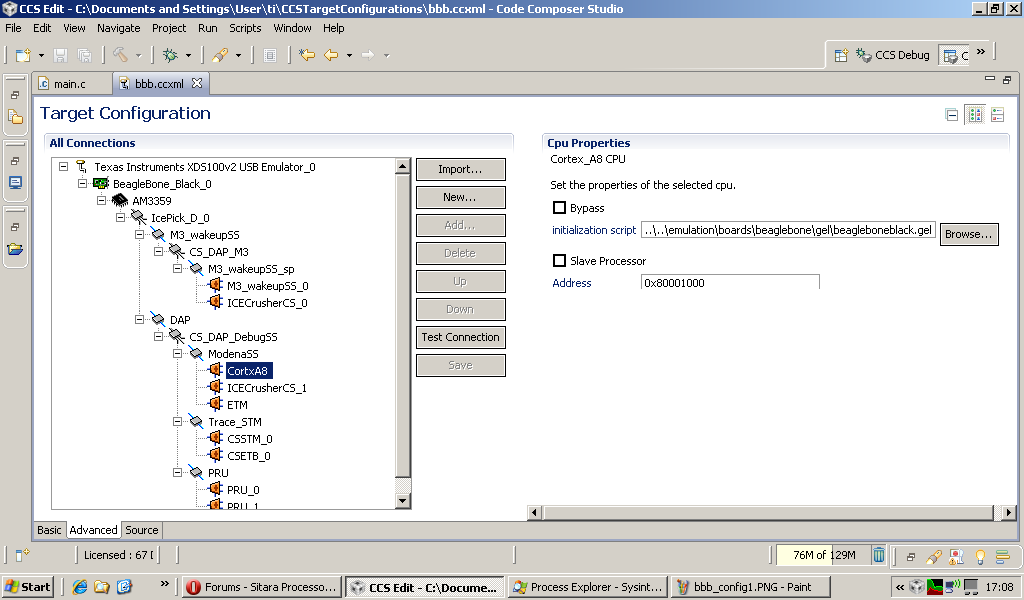Click the Windows Start button

point(27,587)
